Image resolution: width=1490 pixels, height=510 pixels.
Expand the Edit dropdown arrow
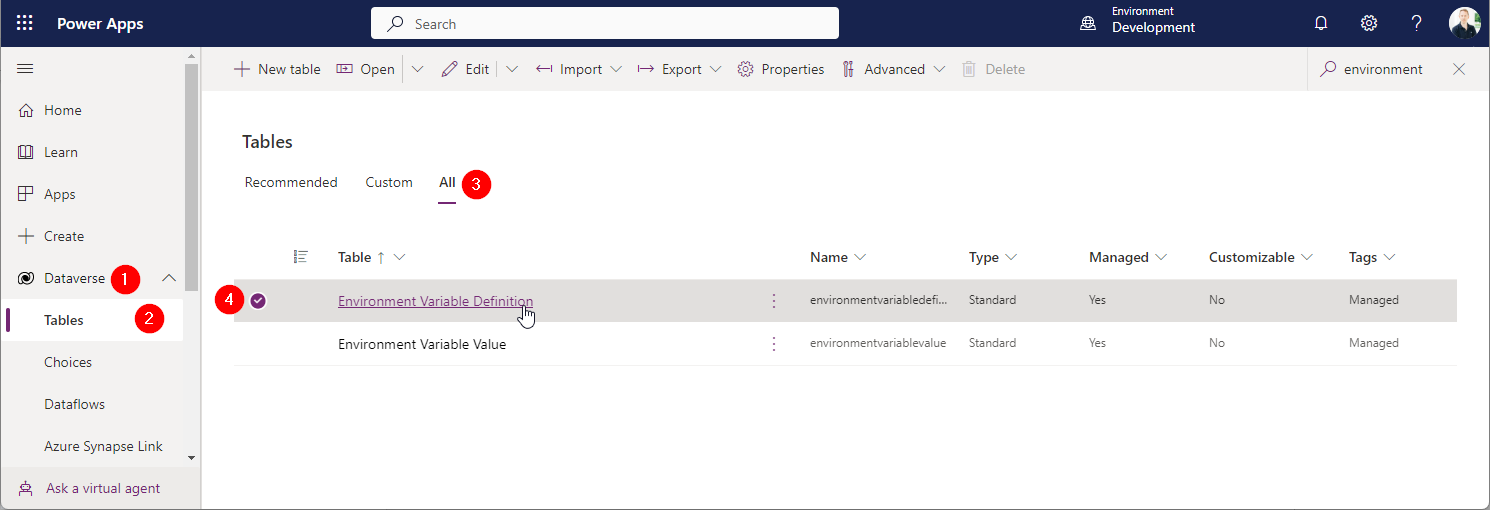click(512, 69)
